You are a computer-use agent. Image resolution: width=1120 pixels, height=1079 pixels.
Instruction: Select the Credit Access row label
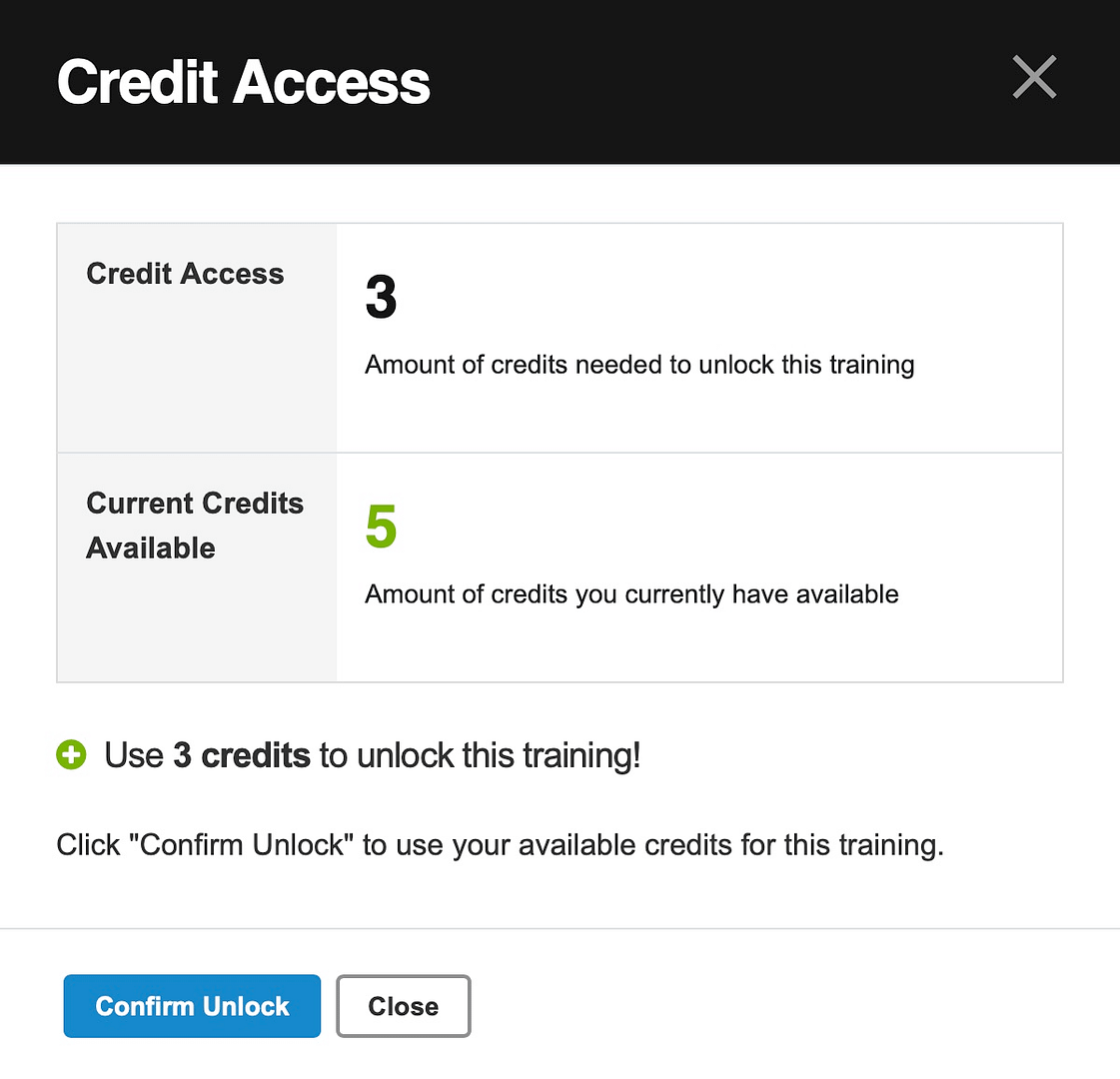point(185,274)
